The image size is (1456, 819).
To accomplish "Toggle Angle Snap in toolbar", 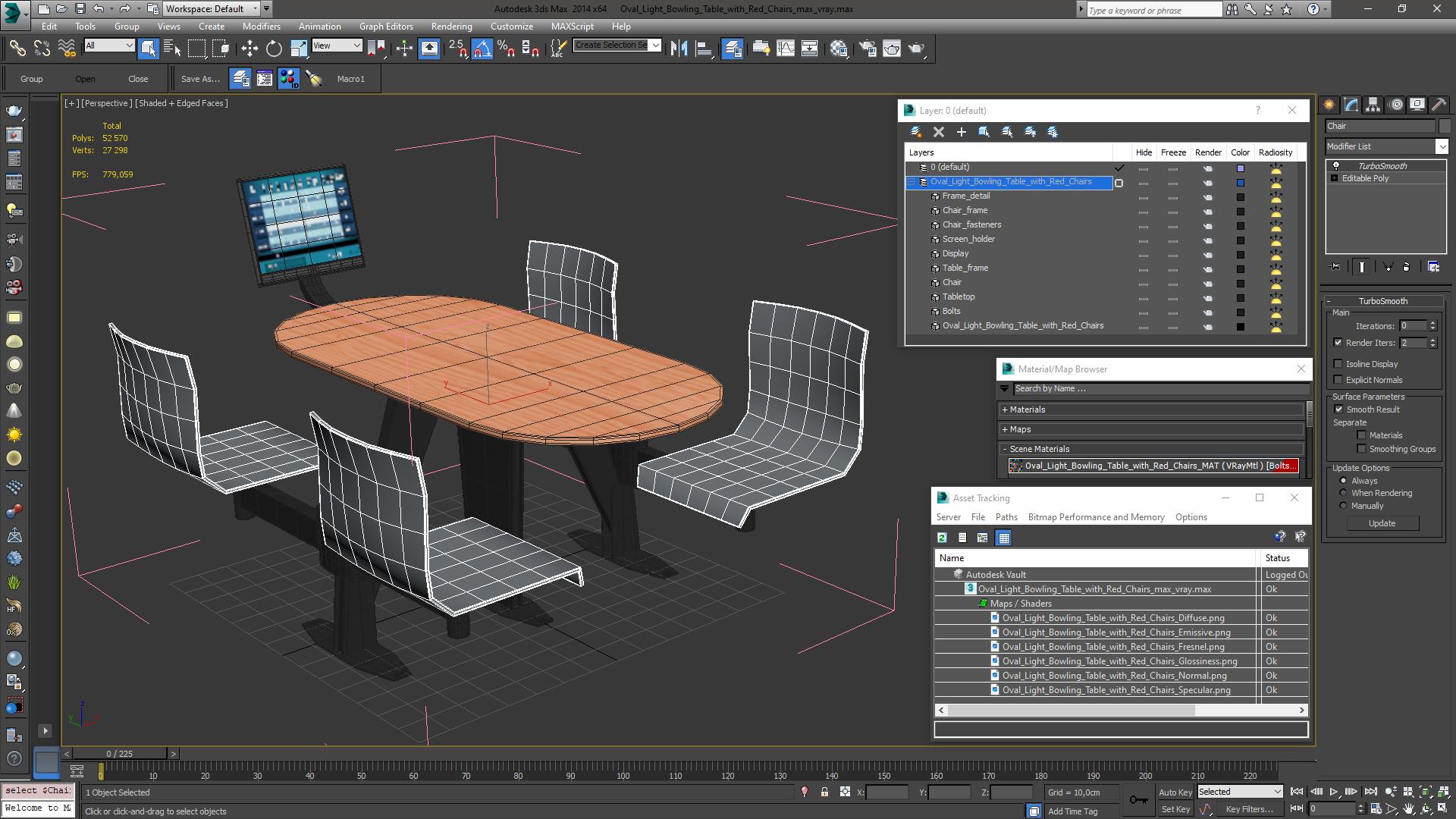I will (x=482, y=49).
